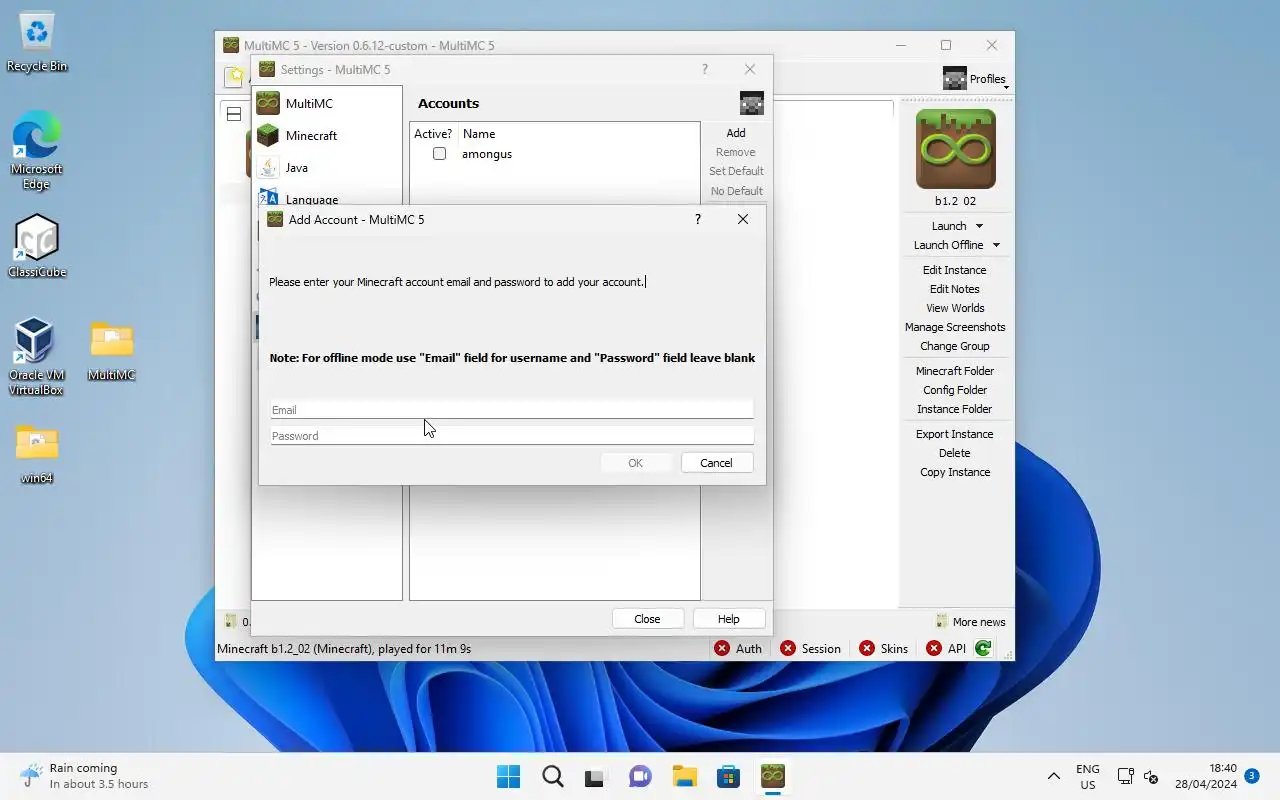Click Close in Settings dialog

(647, 619)
